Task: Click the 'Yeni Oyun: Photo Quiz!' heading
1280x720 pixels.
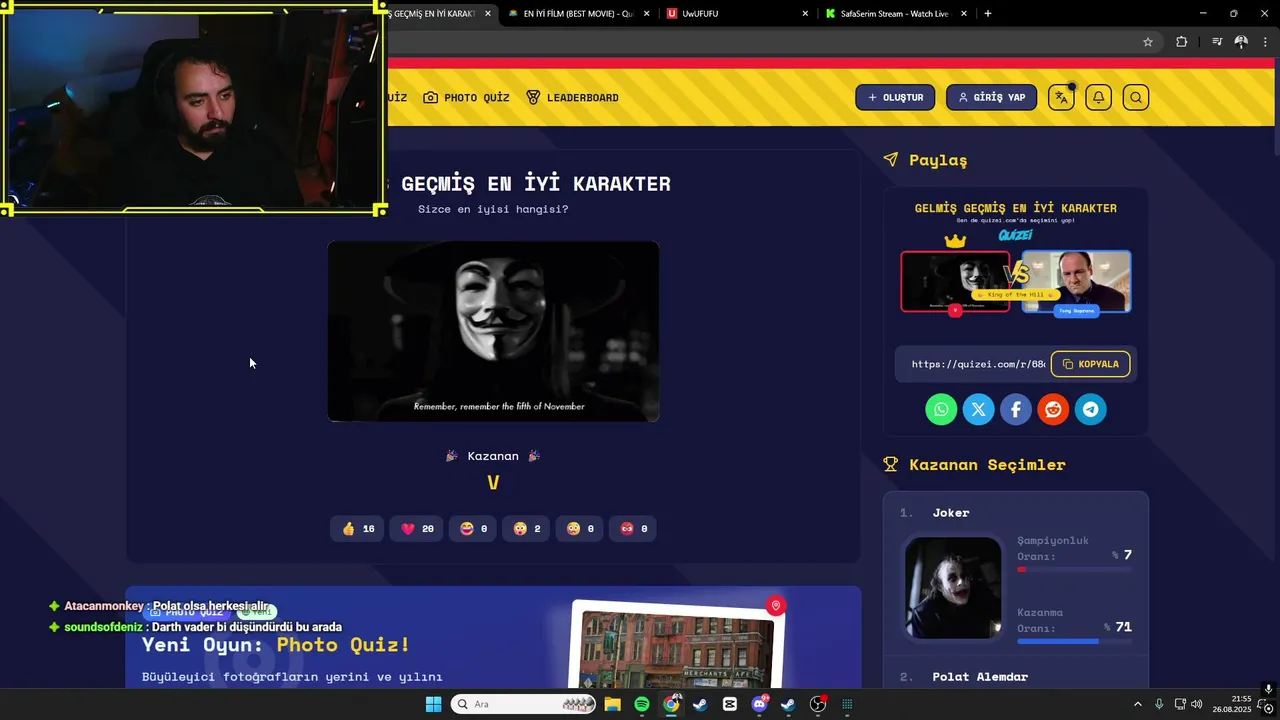Action: coord(276,645)
